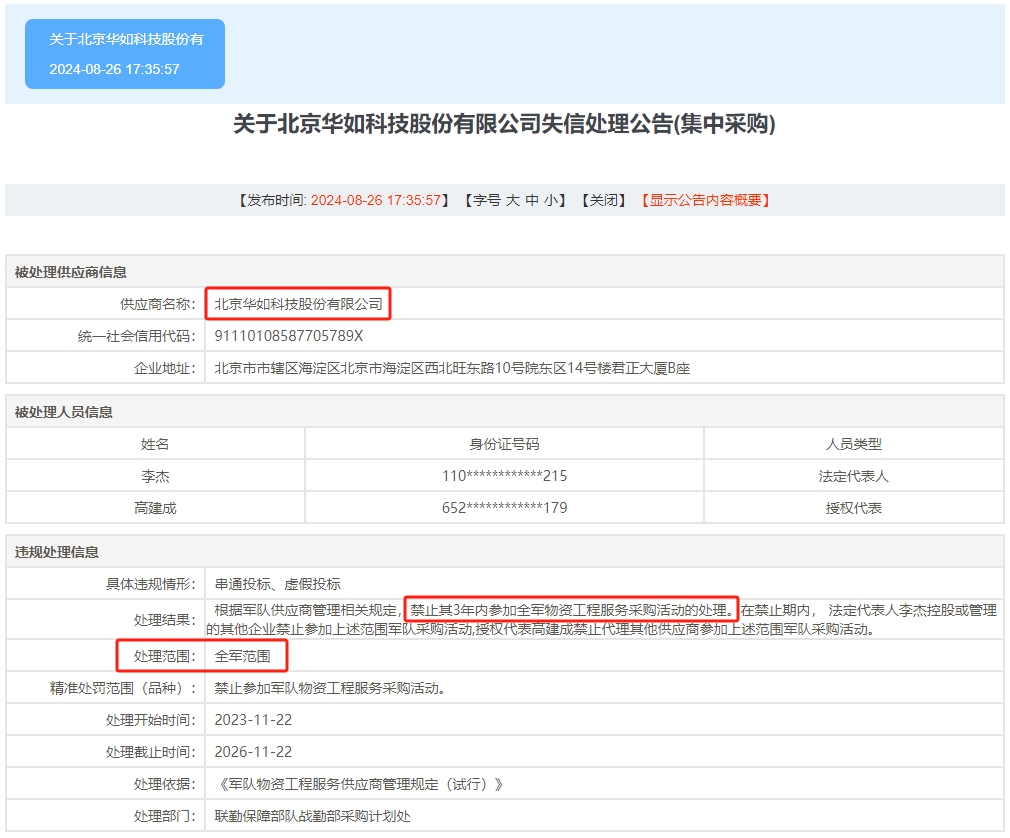
Task: Select 《军队物资工程服务供应商管理规定（试行）》
Action: tap(360, 784)
